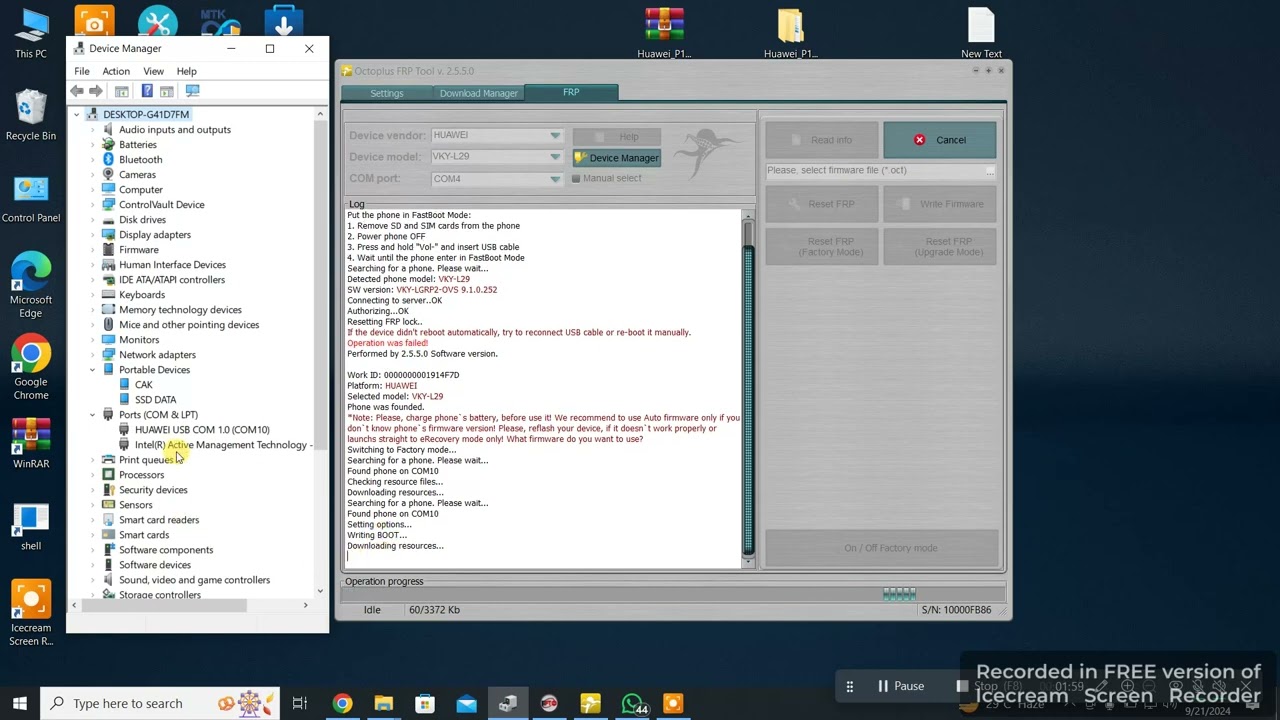
Task: Click the Device Manager button in Octoplus
Action: point(616,158)
